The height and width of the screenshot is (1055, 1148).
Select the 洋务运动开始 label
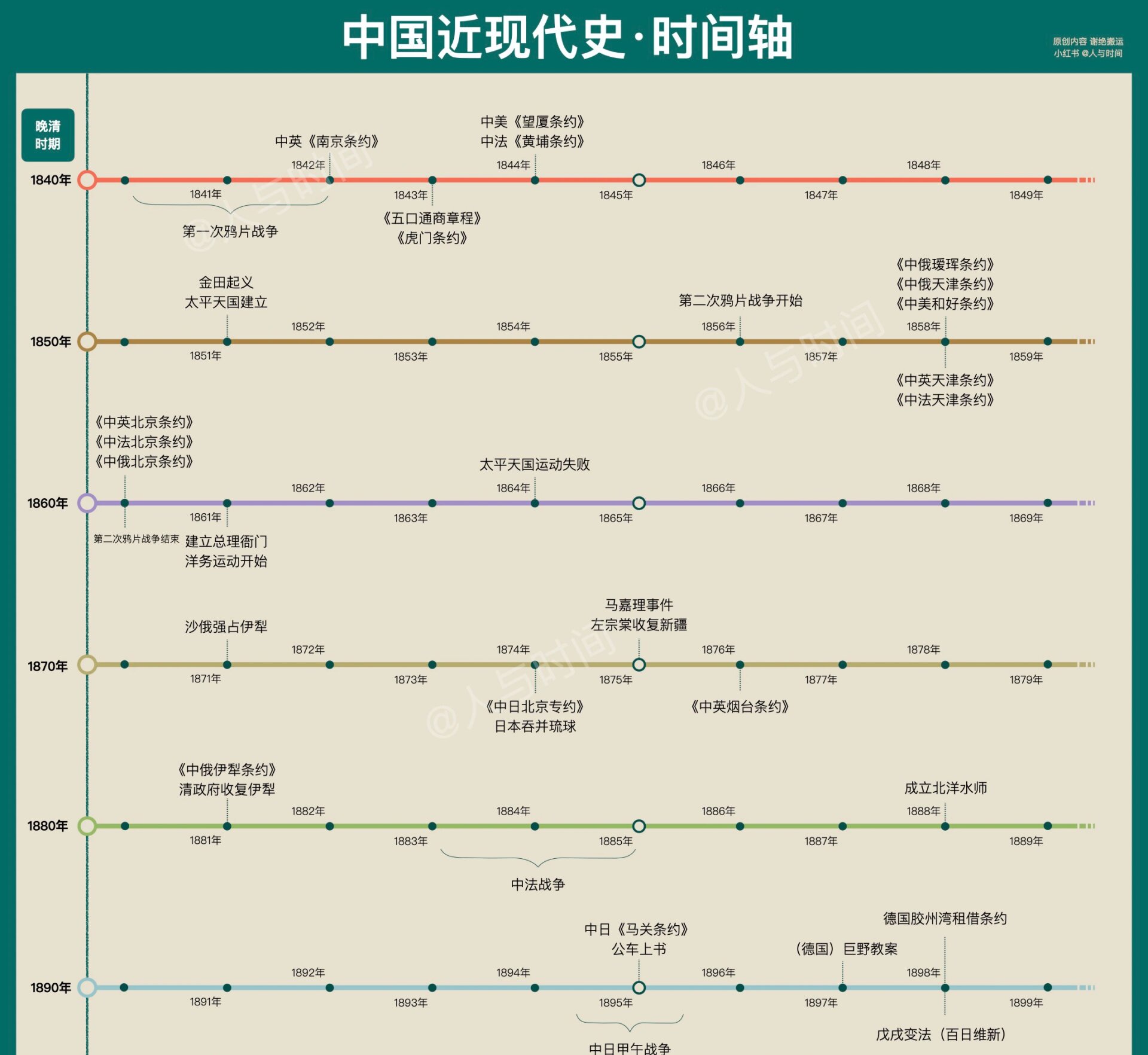point(226,561)
